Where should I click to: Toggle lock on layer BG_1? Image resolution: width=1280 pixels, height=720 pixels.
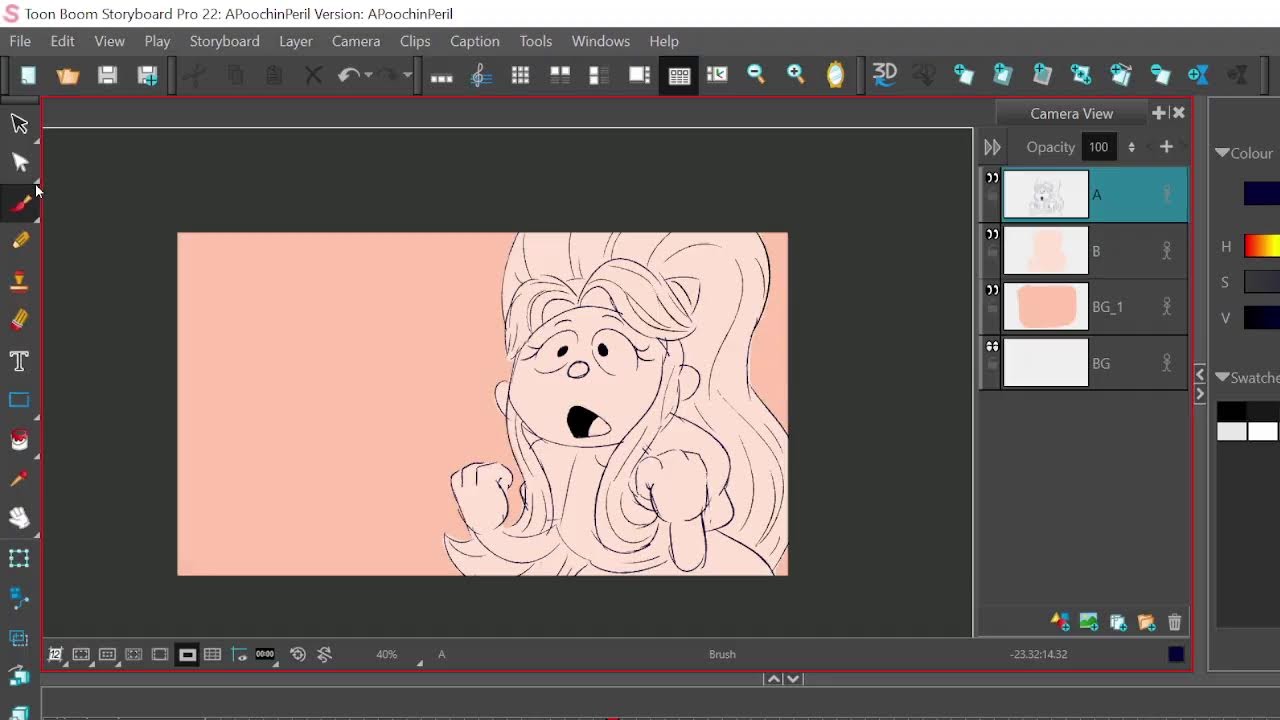pyautogui.click(x=992, y=309)
